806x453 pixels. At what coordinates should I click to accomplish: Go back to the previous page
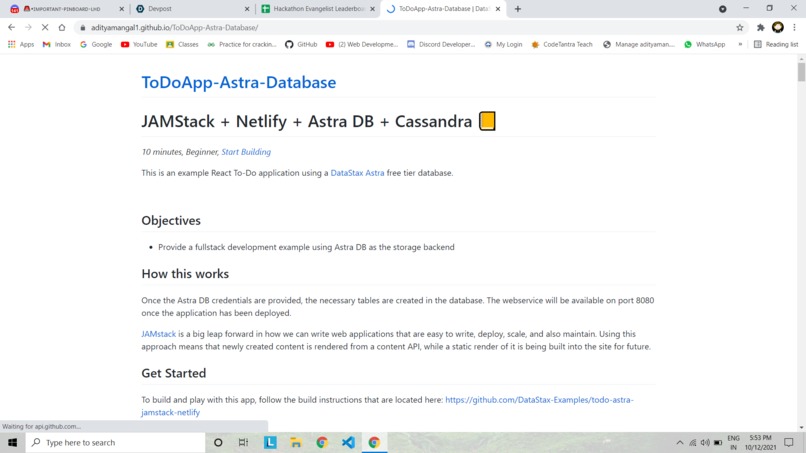[x=11, y=27]
